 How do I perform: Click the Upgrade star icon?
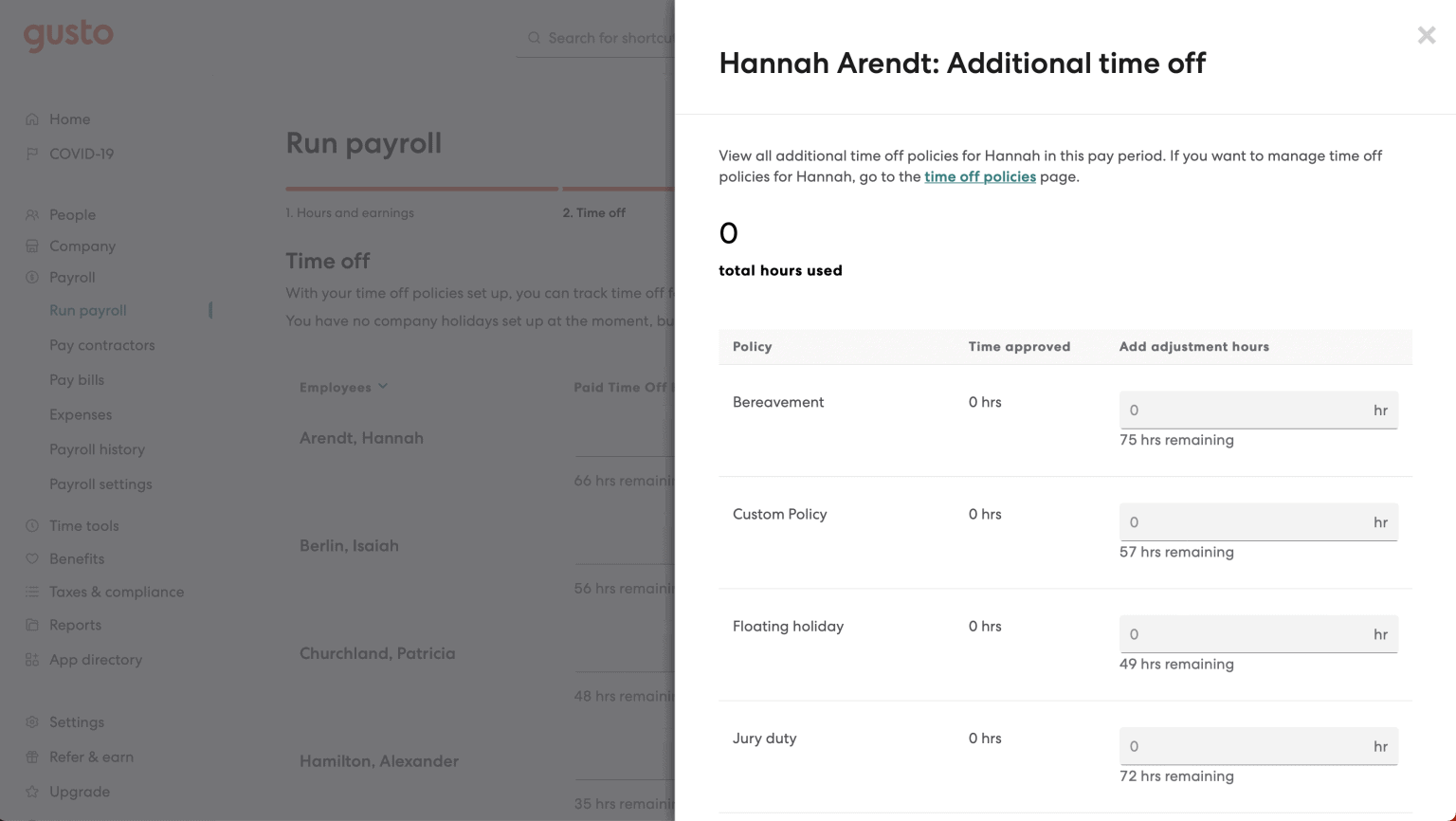click(33, 792)
